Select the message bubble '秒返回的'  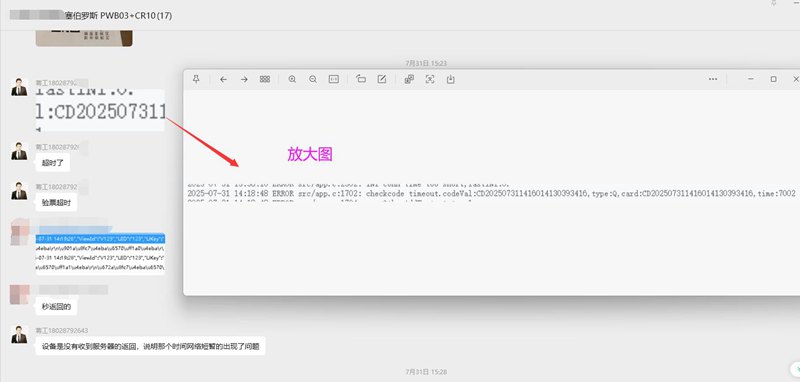56,307
